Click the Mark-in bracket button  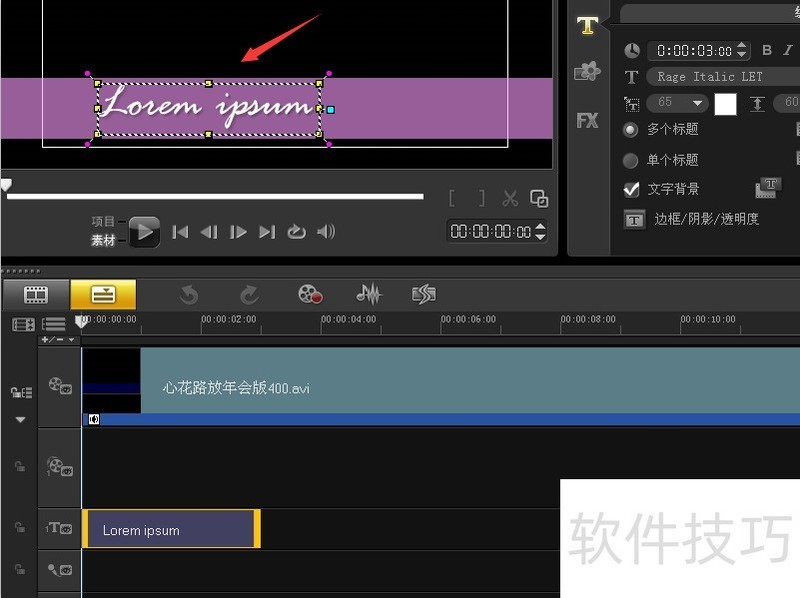[x=452, y=198]
